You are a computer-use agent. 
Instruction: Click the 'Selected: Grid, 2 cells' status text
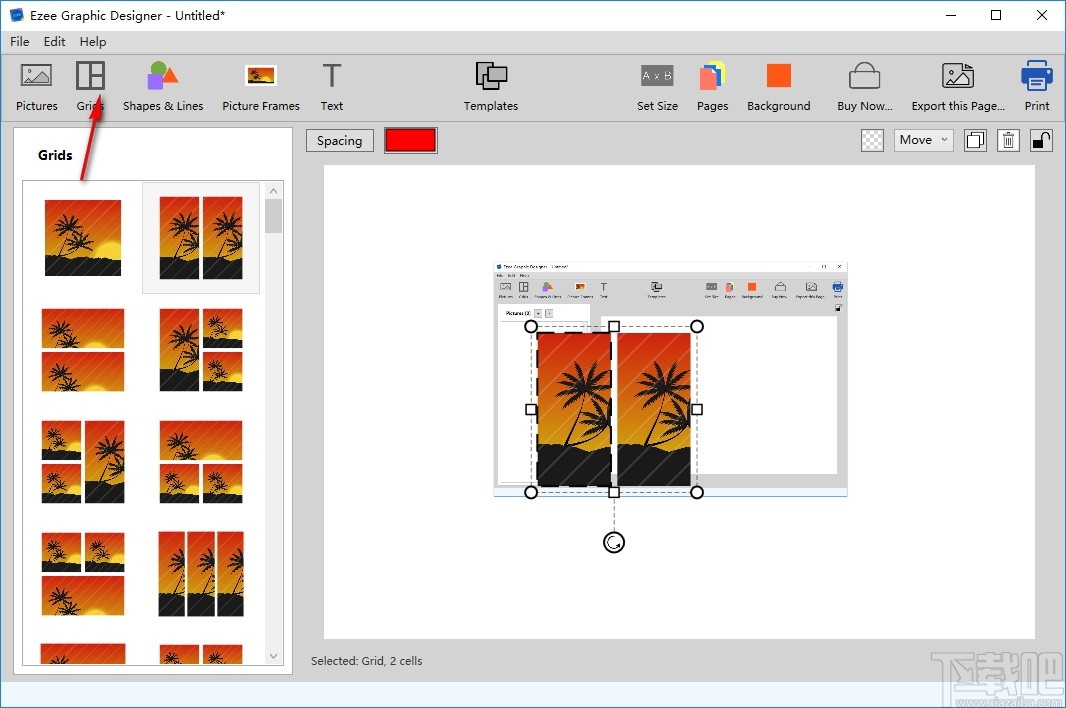point(366,660)
